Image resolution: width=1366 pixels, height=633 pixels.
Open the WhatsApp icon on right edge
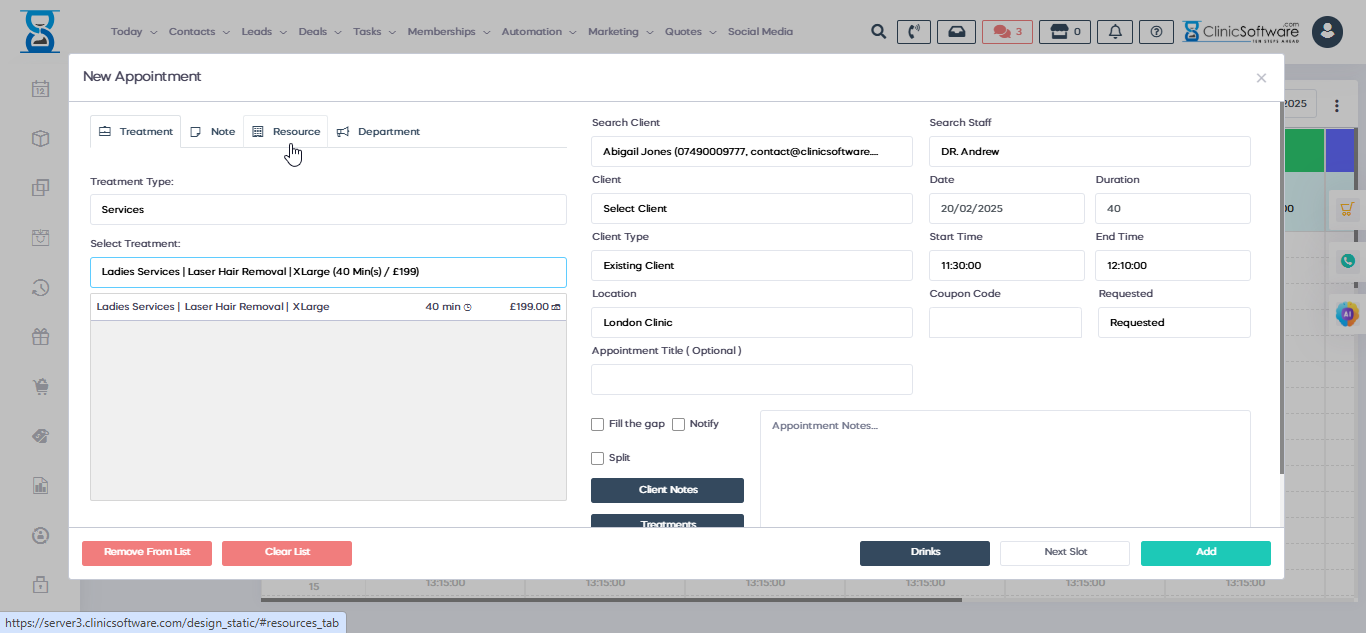point(1348,261)
